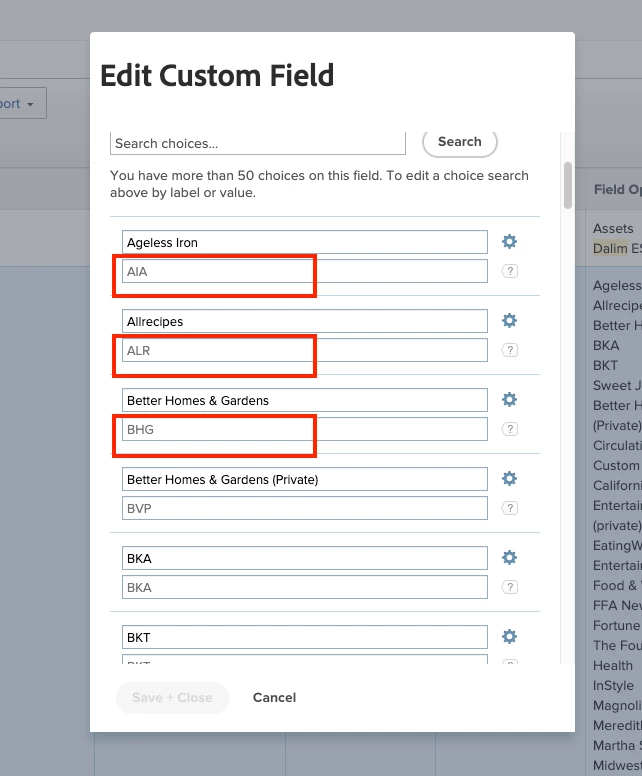Select 'Assets' in the background panel
The height and width of the screenshot is (776, 642).
click(613, 228)
